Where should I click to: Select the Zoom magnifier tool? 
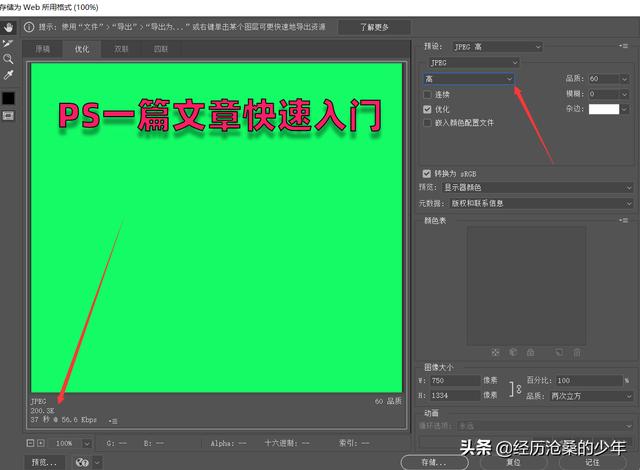(x=8, y=59)
